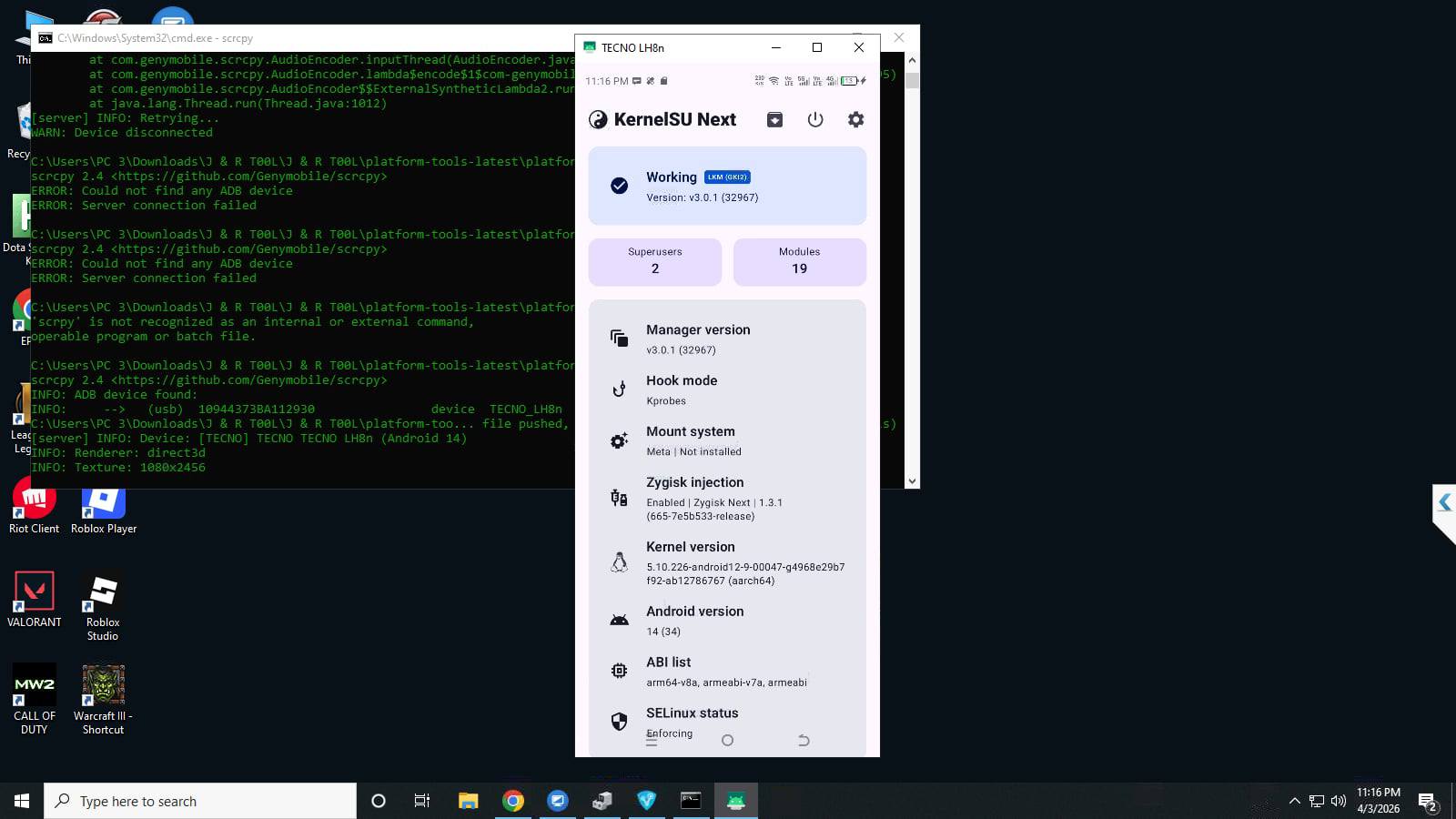This screenshot has height=819, width=1456.
Task: Tap the KernelSU Next yin-yang logo
Action: pyautogui.click(x=598, y=119)
